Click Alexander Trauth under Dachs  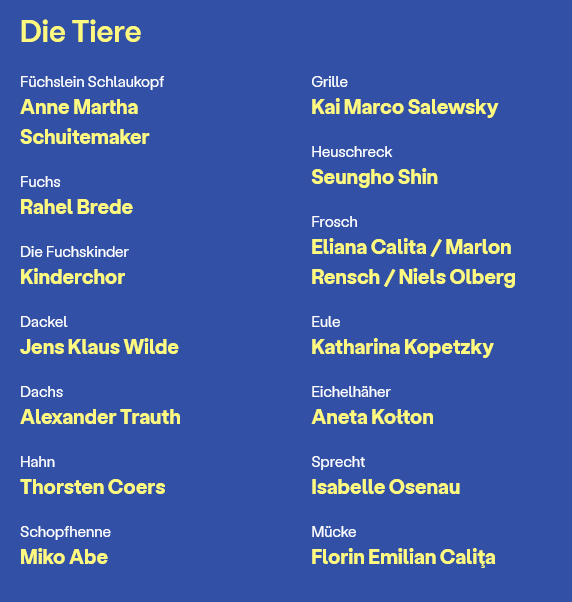pyautogui.click(x=100, y=417)
